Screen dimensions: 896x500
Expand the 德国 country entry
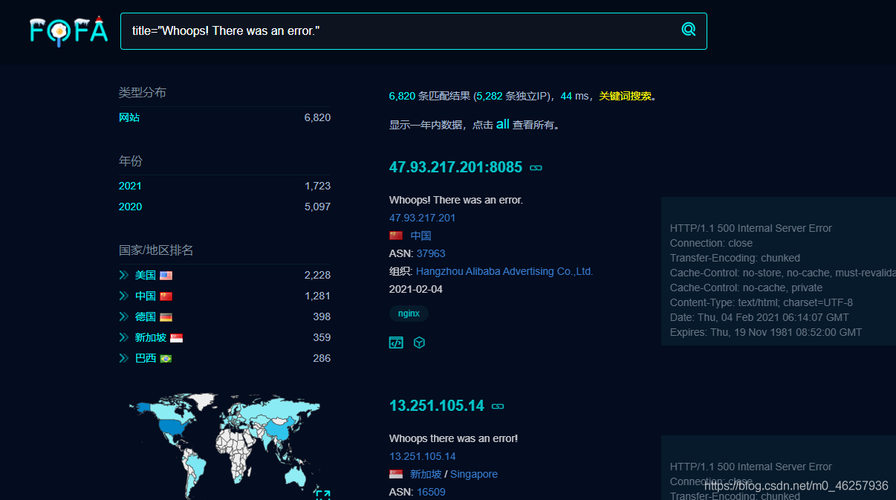123,317
